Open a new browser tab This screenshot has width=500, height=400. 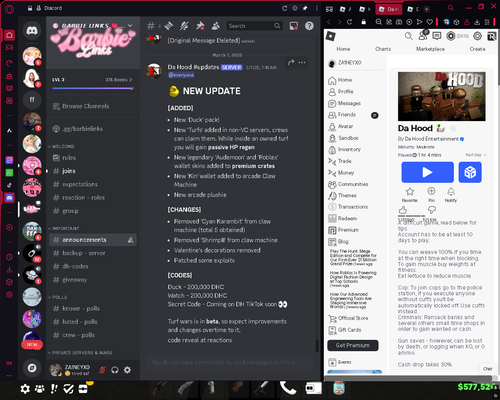427,9
